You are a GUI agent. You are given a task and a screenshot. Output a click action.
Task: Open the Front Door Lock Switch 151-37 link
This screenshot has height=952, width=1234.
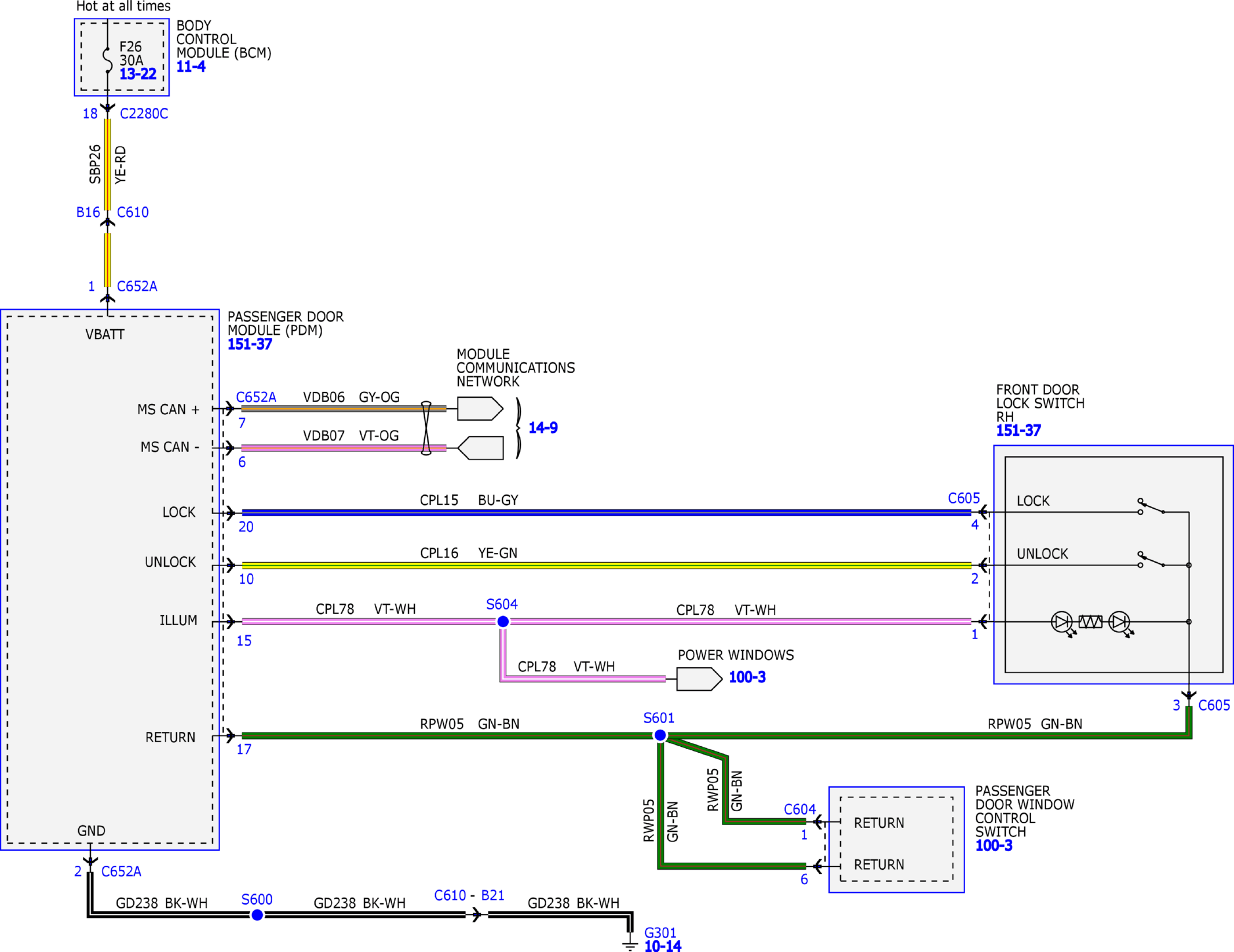pos(1018,431)
